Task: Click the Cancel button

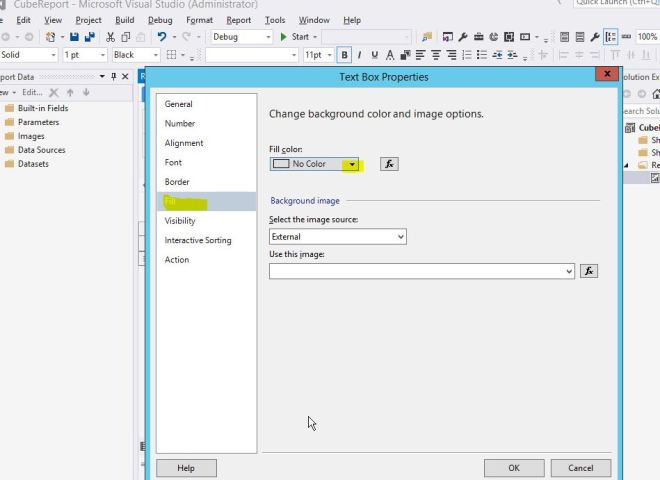Action: pos(580,468)
